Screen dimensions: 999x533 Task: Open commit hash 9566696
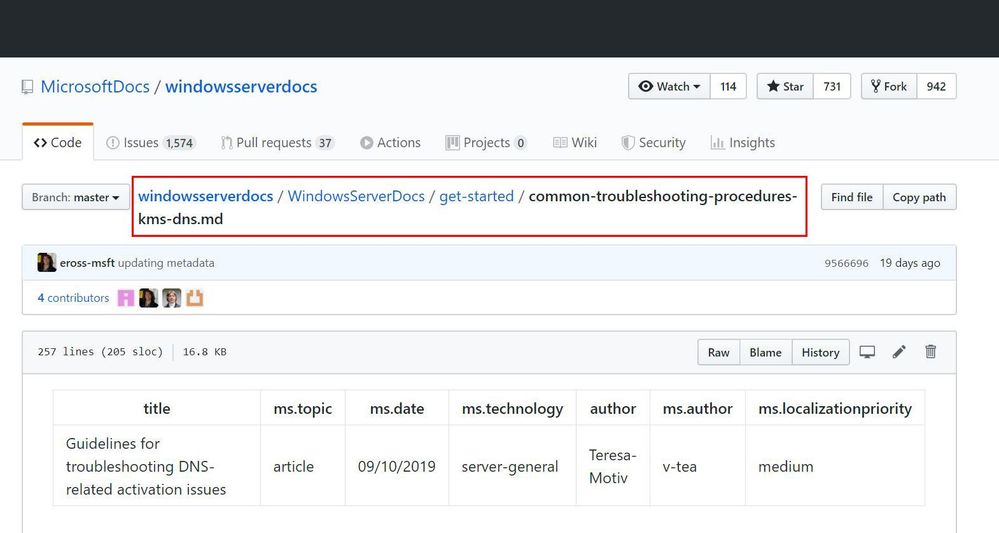click(x=846, y=263)
